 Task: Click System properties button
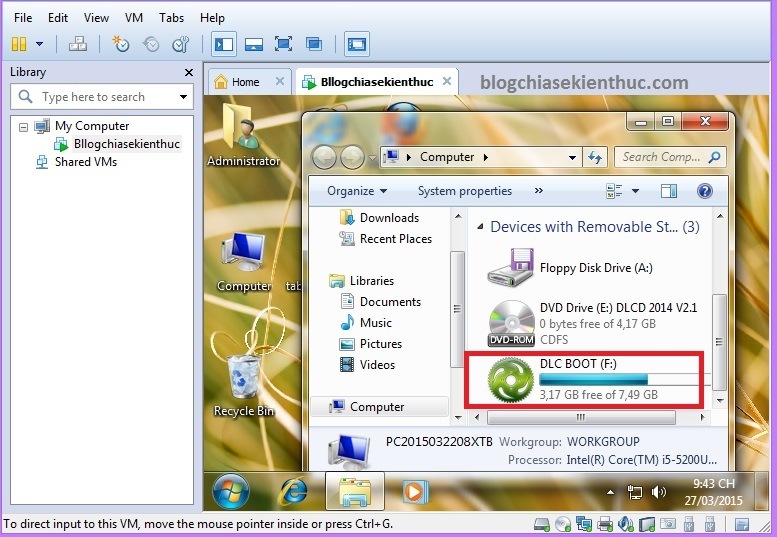click(x=465, y=191)
